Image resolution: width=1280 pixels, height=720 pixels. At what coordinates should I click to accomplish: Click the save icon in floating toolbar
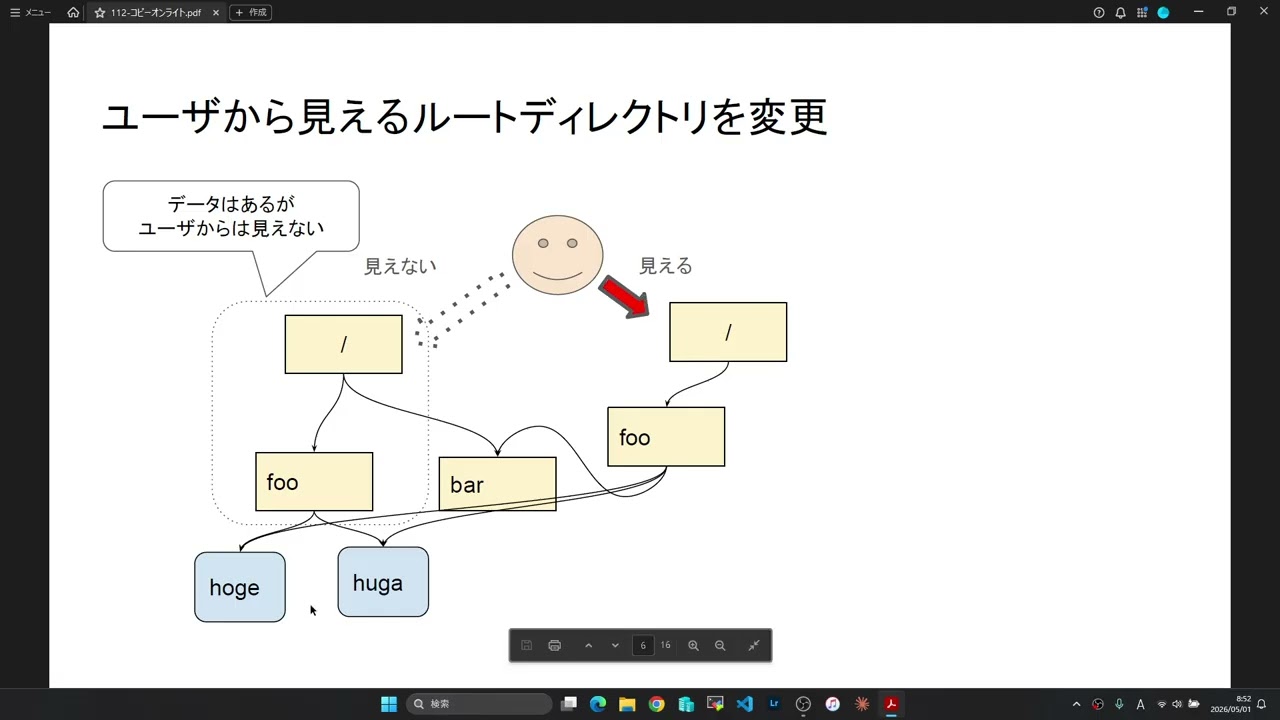coord(526,645)
